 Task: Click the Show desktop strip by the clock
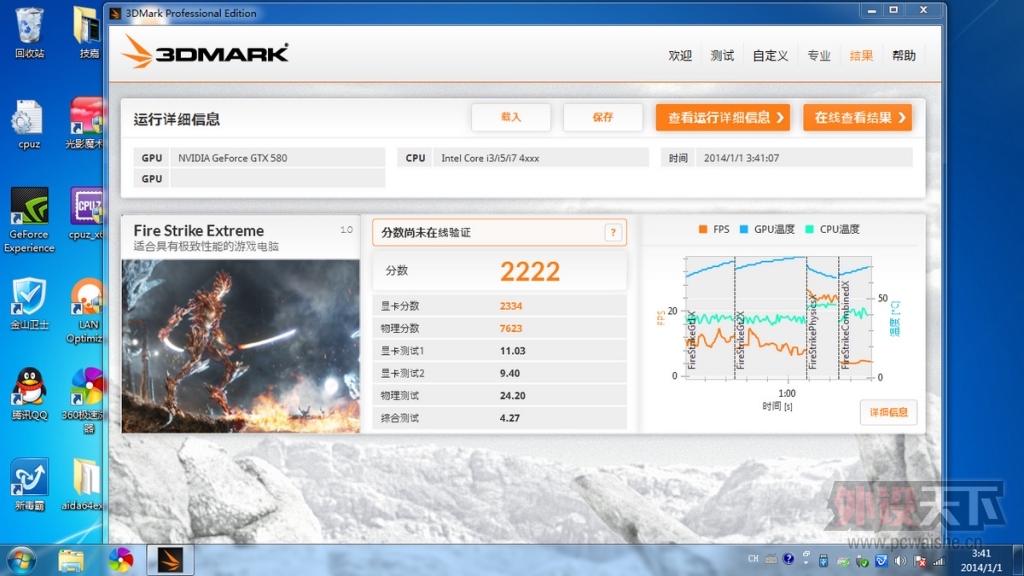click(x=1017, y=560)
